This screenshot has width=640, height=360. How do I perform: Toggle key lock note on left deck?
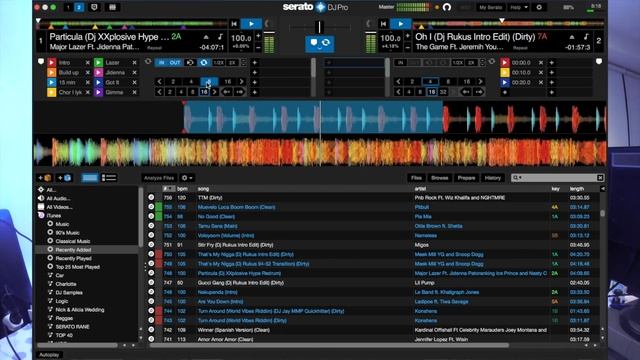220,37
